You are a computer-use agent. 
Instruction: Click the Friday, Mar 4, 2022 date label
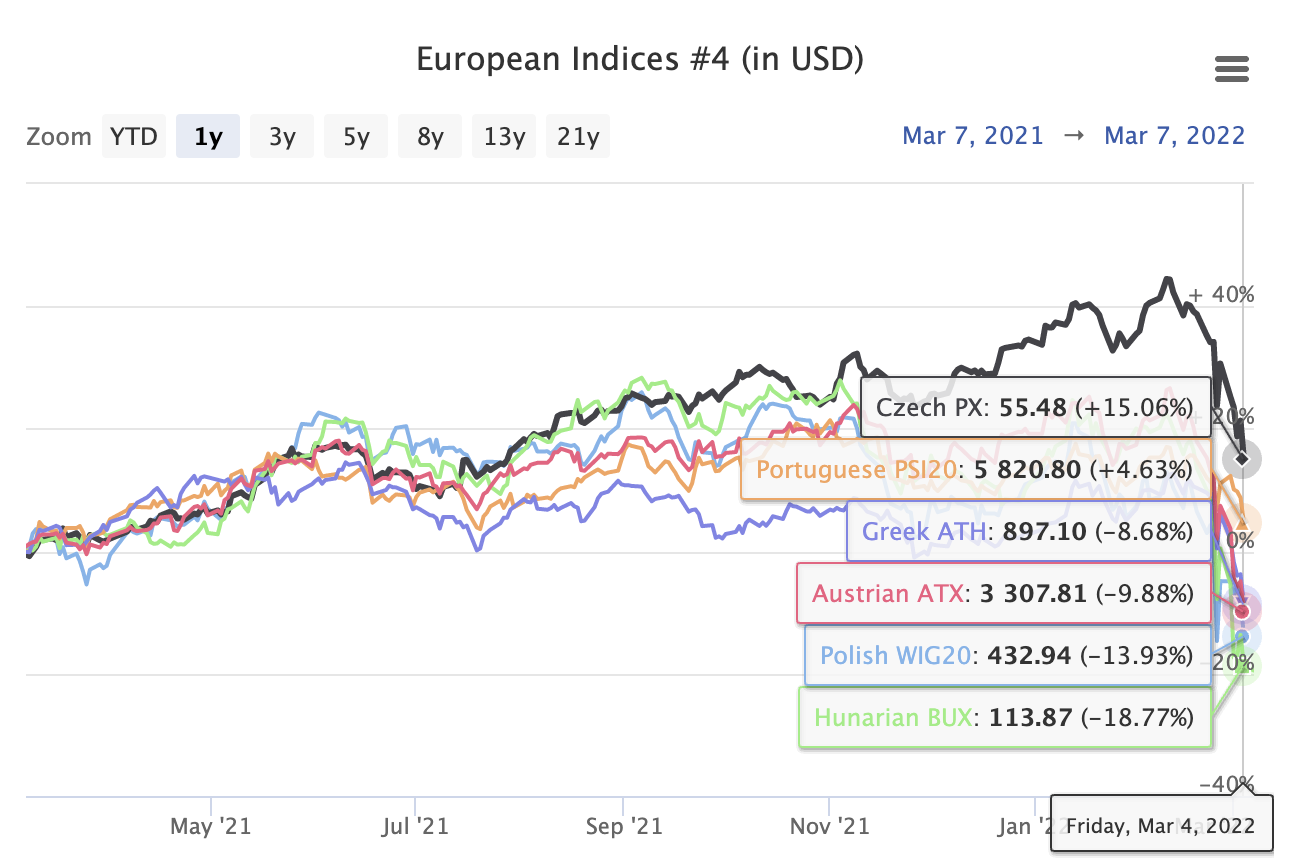point(1160,826)
